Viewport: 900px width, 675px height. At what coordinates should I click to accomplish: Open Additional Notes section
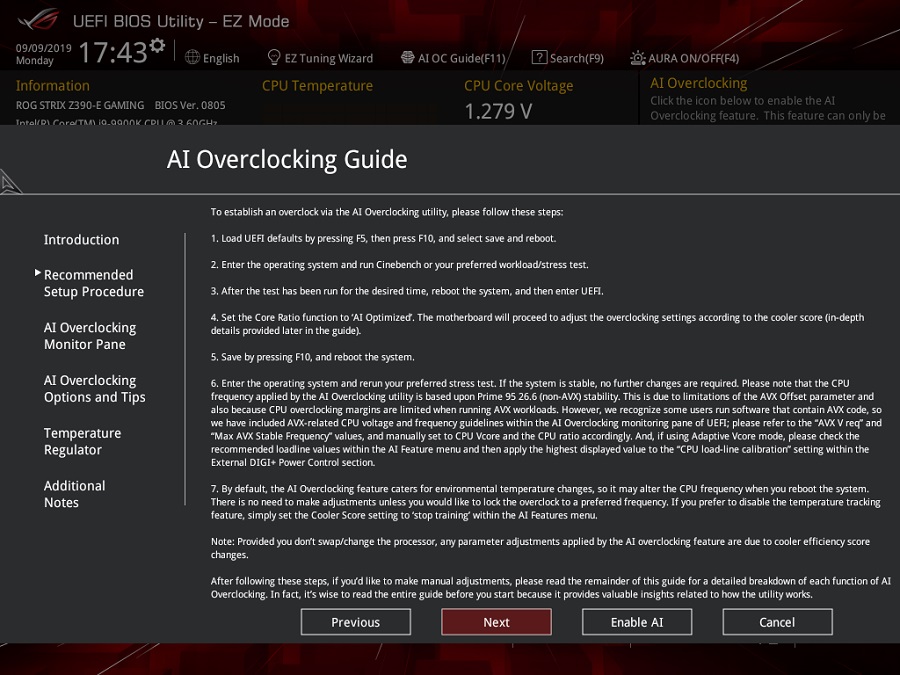click(x=75, y=494)
